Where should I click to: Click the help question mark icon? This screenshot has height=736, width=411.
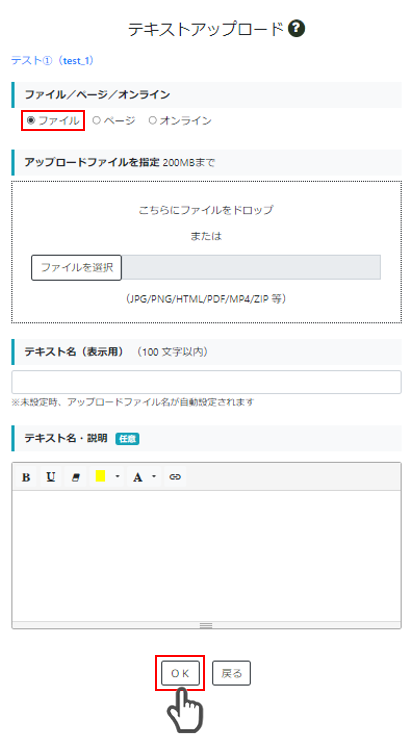pos(297,29)
